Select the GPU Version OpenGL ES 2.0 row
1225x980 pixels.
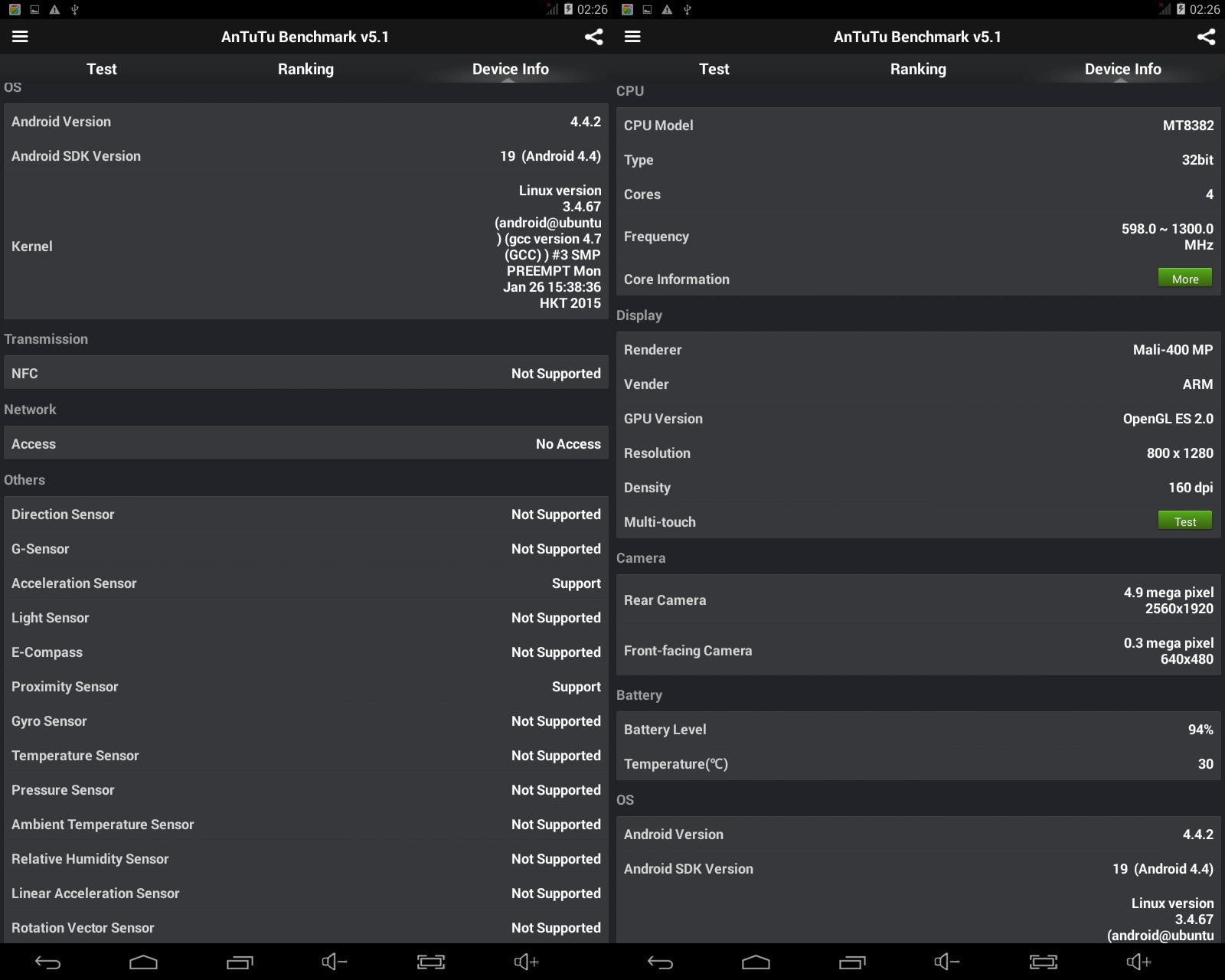pyautogui.click(x=918, y=418)
